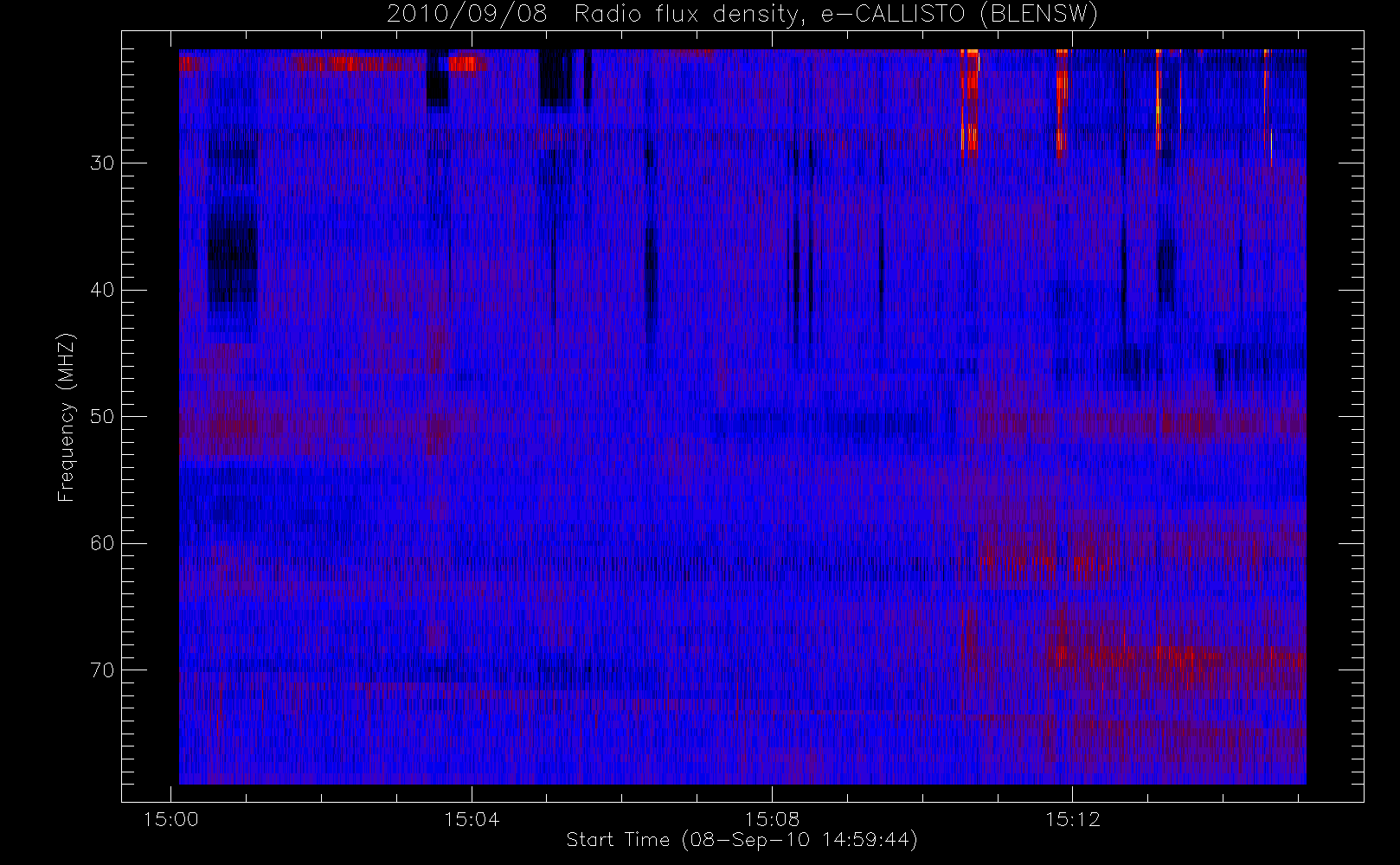Click the 15:00 time tick label
The height and width of the screenshot is (865, 1400).
[x=171, y=818]
